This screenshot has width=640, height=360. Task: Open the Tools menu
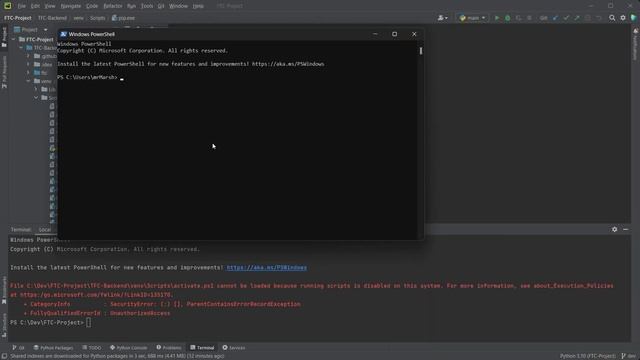147,6
